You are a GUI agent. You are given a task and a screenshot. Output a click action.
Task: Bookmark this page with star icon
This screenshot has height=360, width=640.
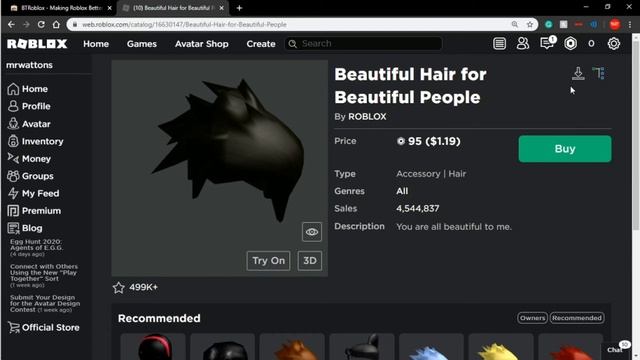click(x=530, y=24)
